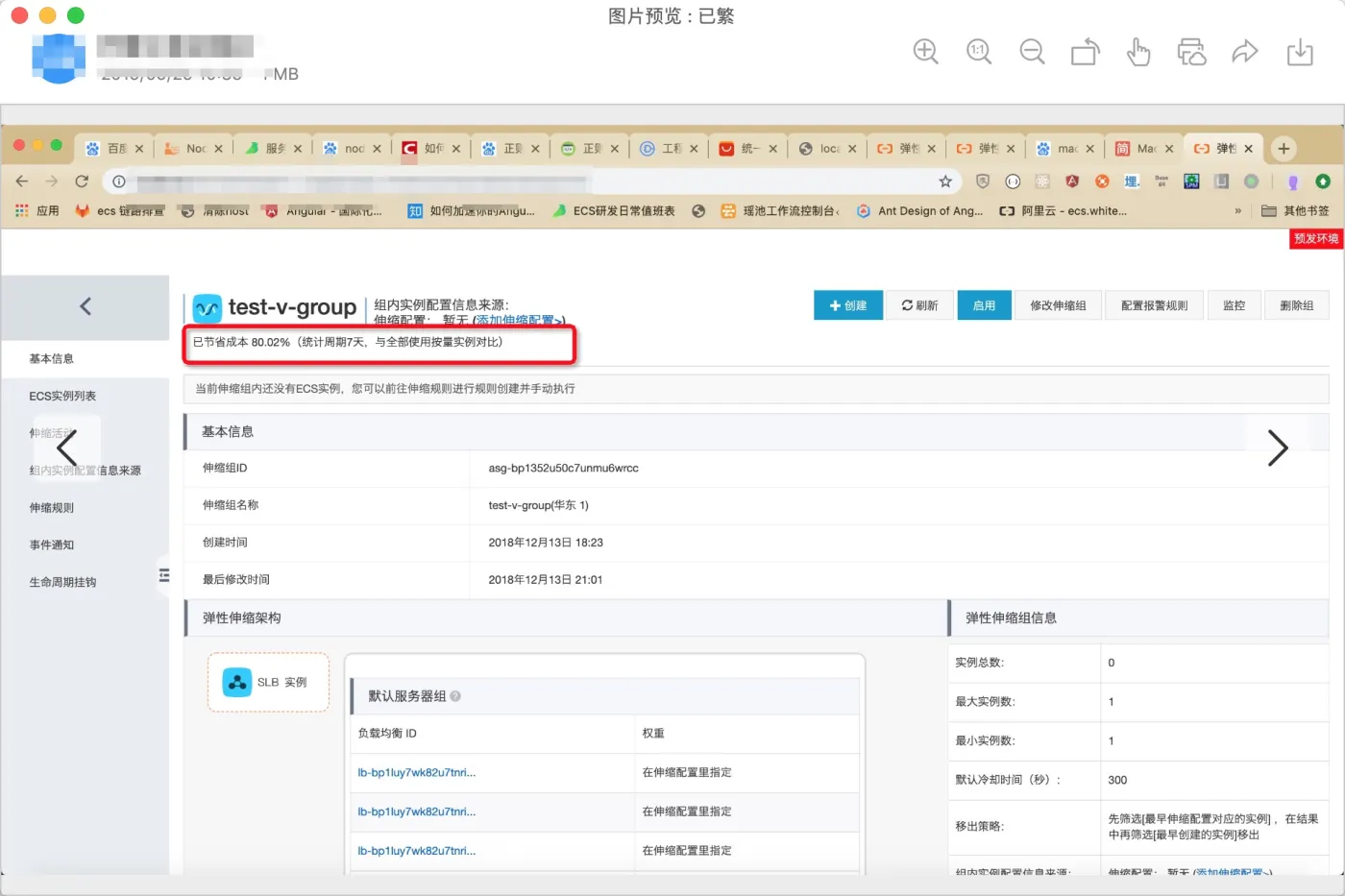This screenshot has height=896, width=1345.
Task: Click the 预发环境 red badge
Action: [1315, 238]
